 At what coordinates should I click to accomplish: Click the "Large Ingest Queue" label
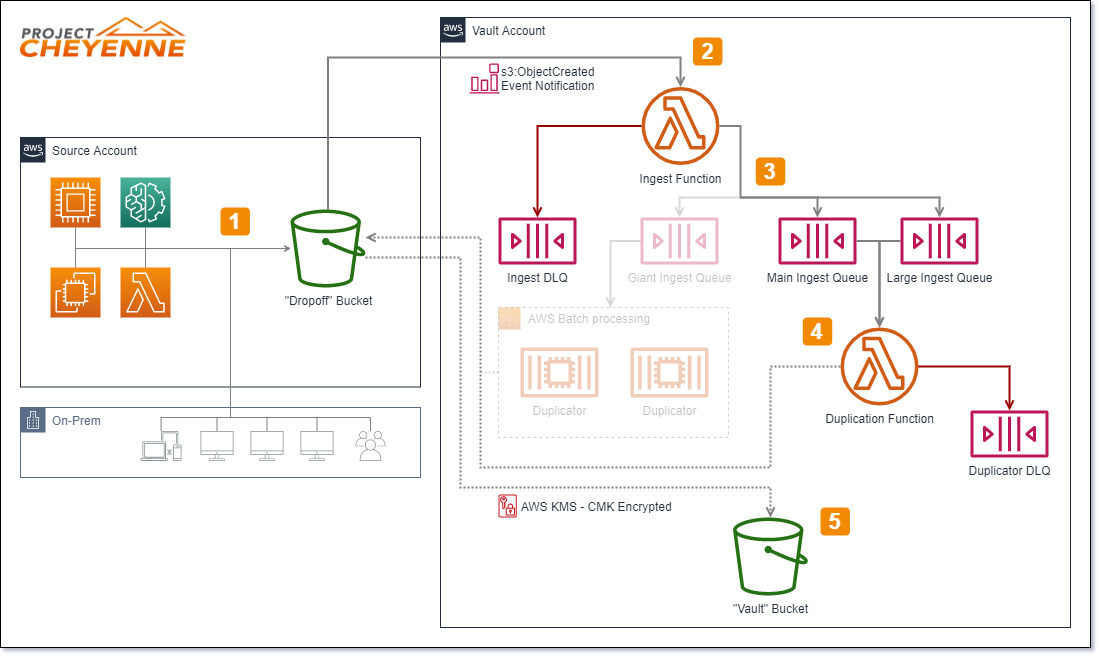(940, 278)
